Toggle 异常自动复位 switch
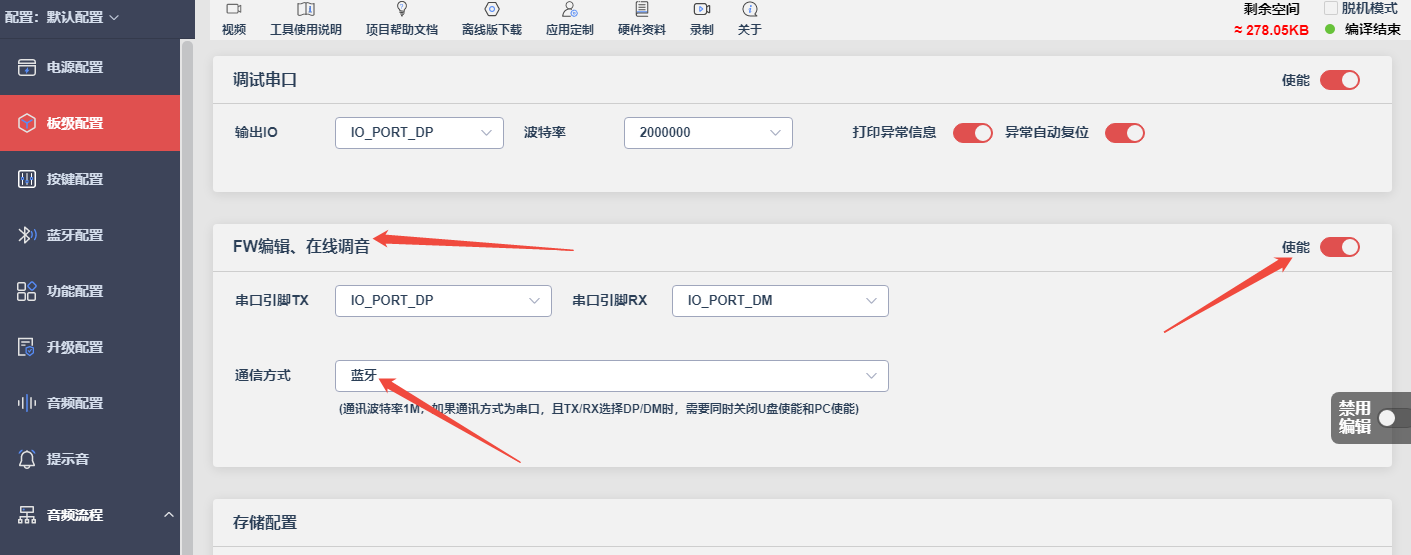The height and width of the screenshot is (555, 1411). [1125, 132]
